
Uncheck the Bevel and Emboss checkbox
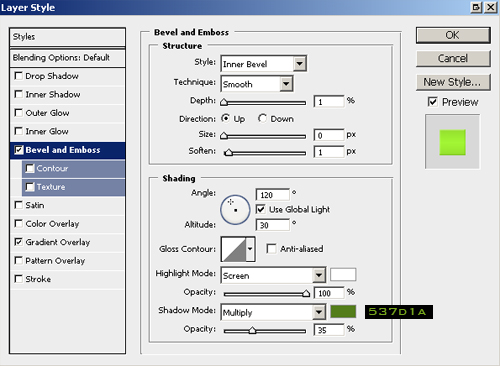(18, 150)
